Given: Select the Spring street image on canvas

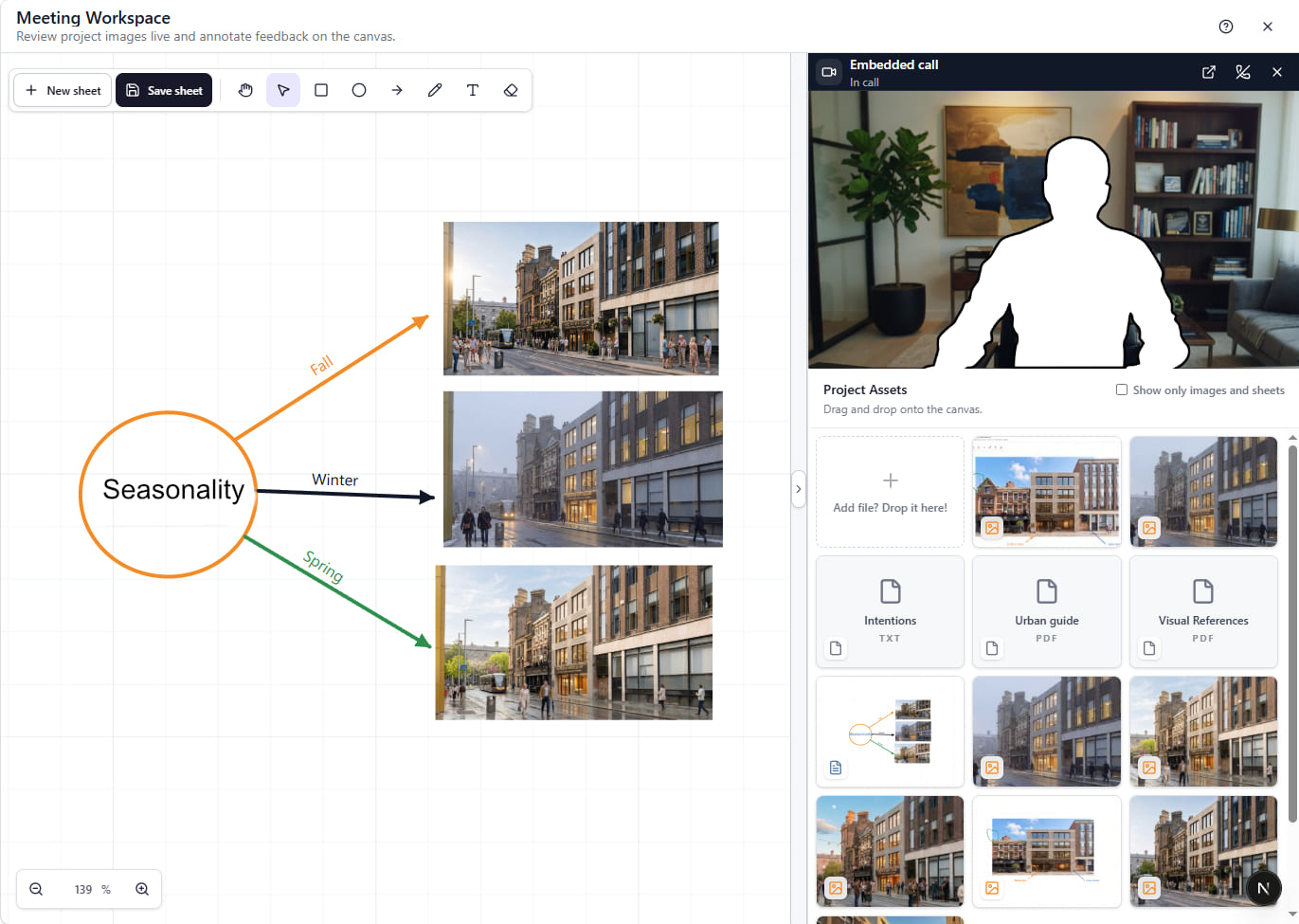Looking at the screenshot, I should pos(574,643).
